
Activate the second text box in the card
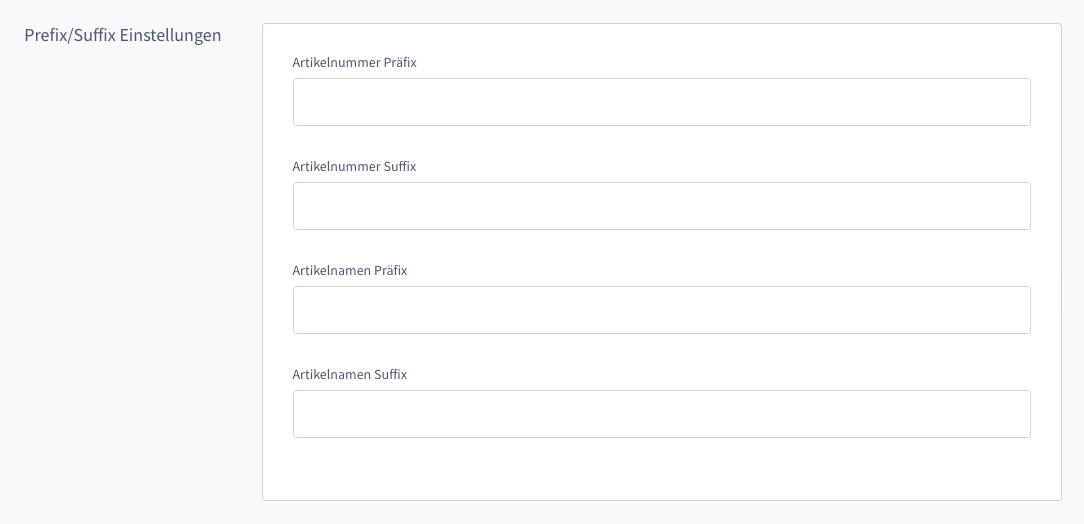[x=661, y=206]
